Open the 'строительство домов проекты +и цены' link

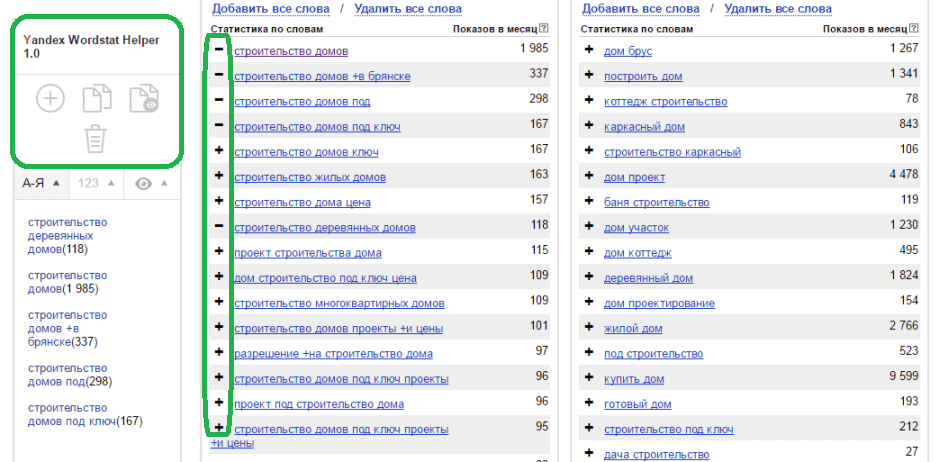(x=338, y=329)
